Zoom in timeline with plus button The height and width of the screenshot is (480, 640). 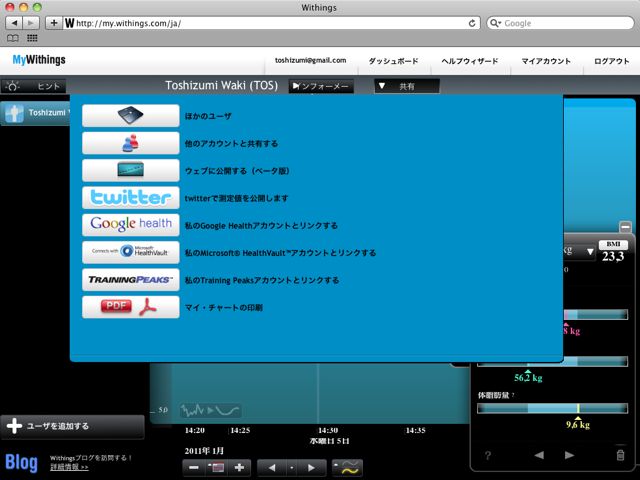point(239,467)
